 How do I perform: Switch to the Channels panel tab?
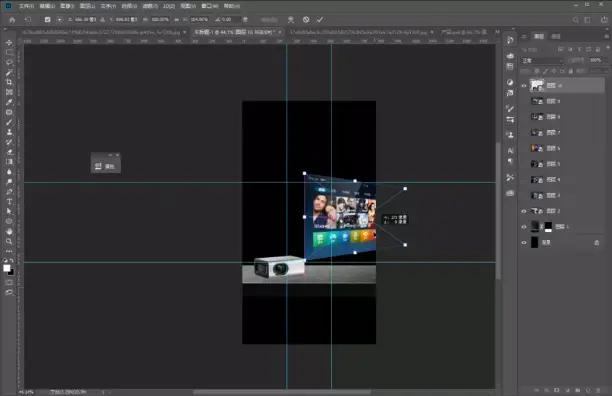tap(555, 36)
